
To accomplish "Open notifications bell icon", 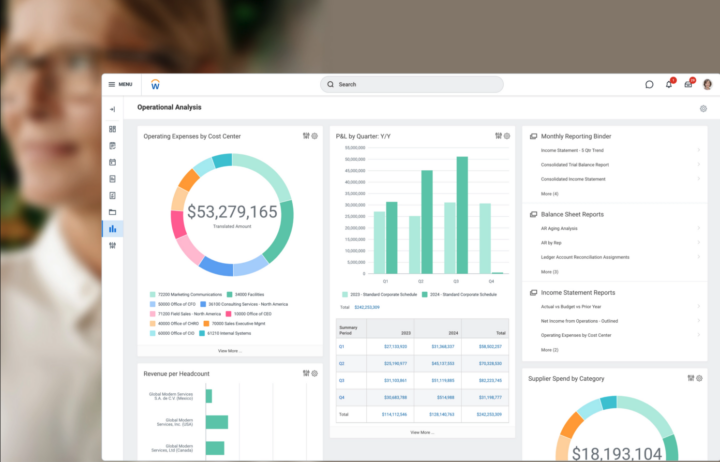I will point(669,84).
